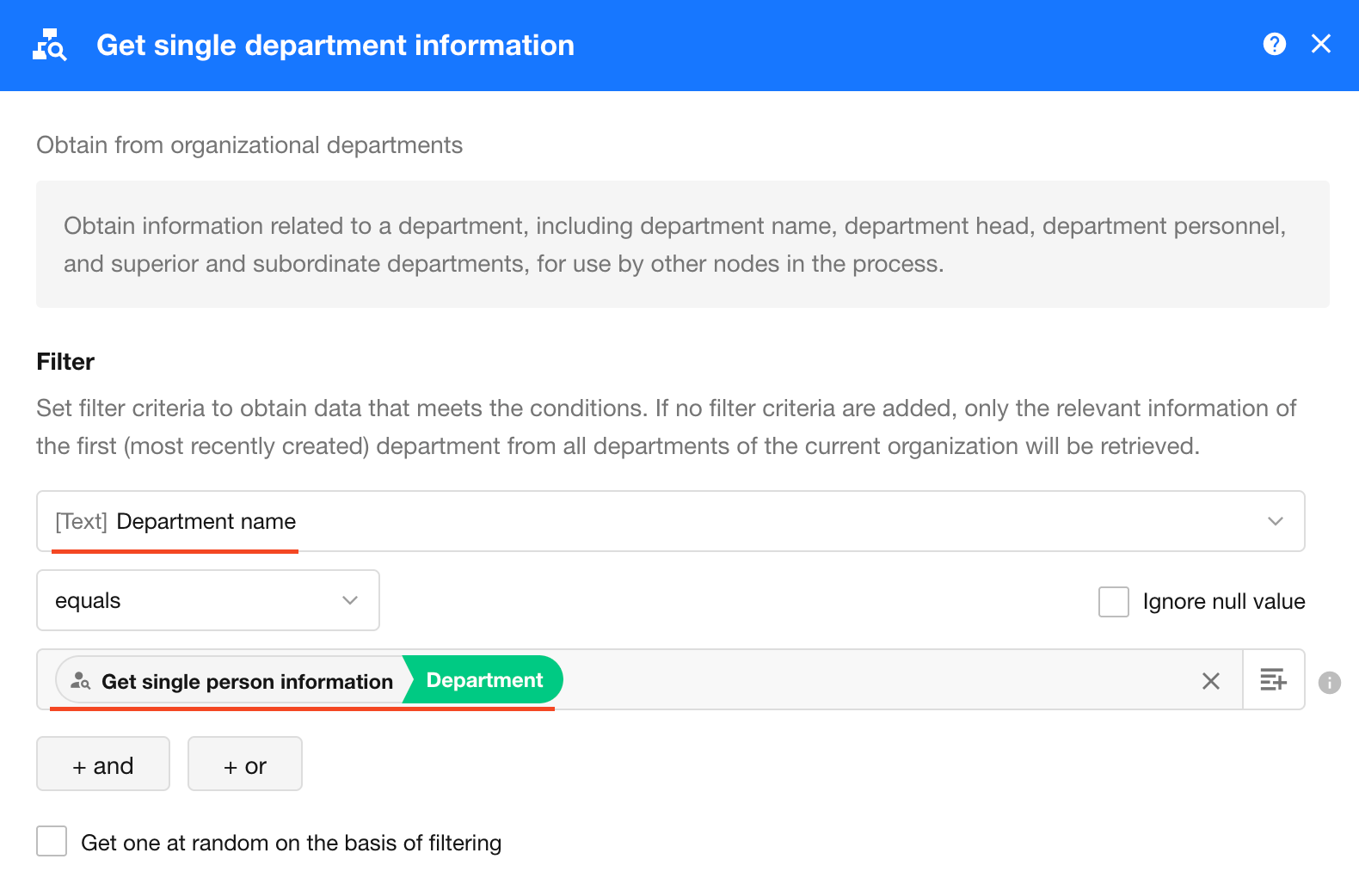This screenshot has width=1359, height=896.
Task: Enable the Ignore null value checkbox
Action: pos(1113,602)
